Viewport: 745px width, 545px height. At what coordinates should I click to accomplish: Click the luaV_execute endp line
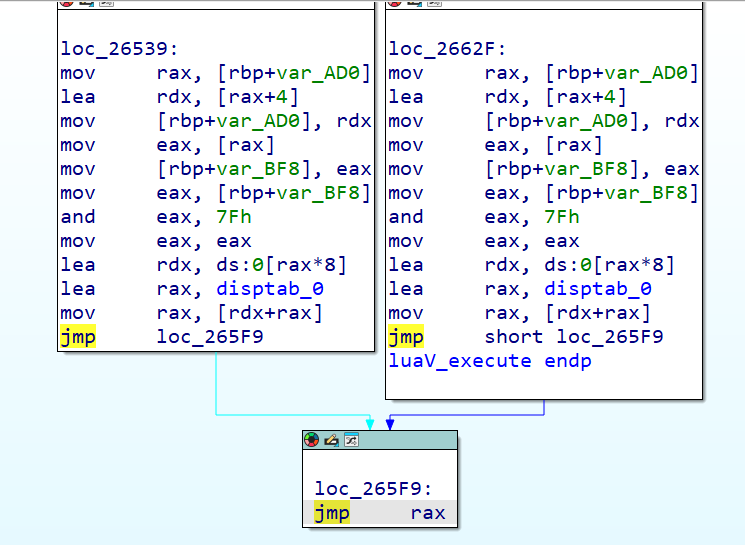(x=490, y=361)
